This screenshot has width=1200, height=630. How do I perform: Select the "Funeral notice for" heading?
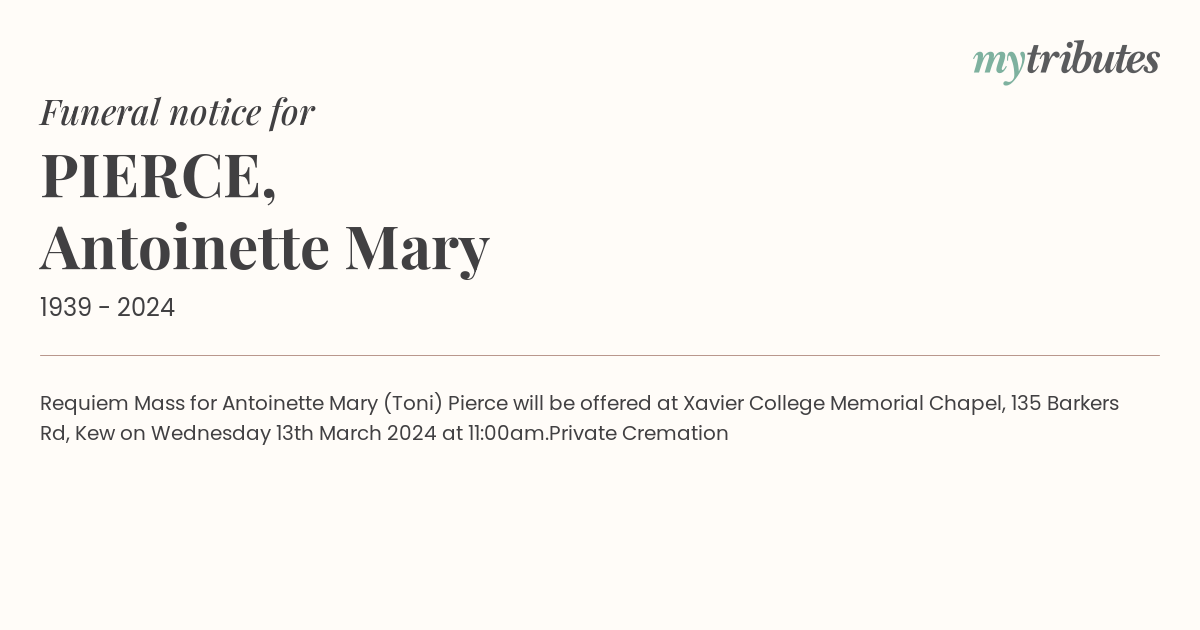point(177,112)
